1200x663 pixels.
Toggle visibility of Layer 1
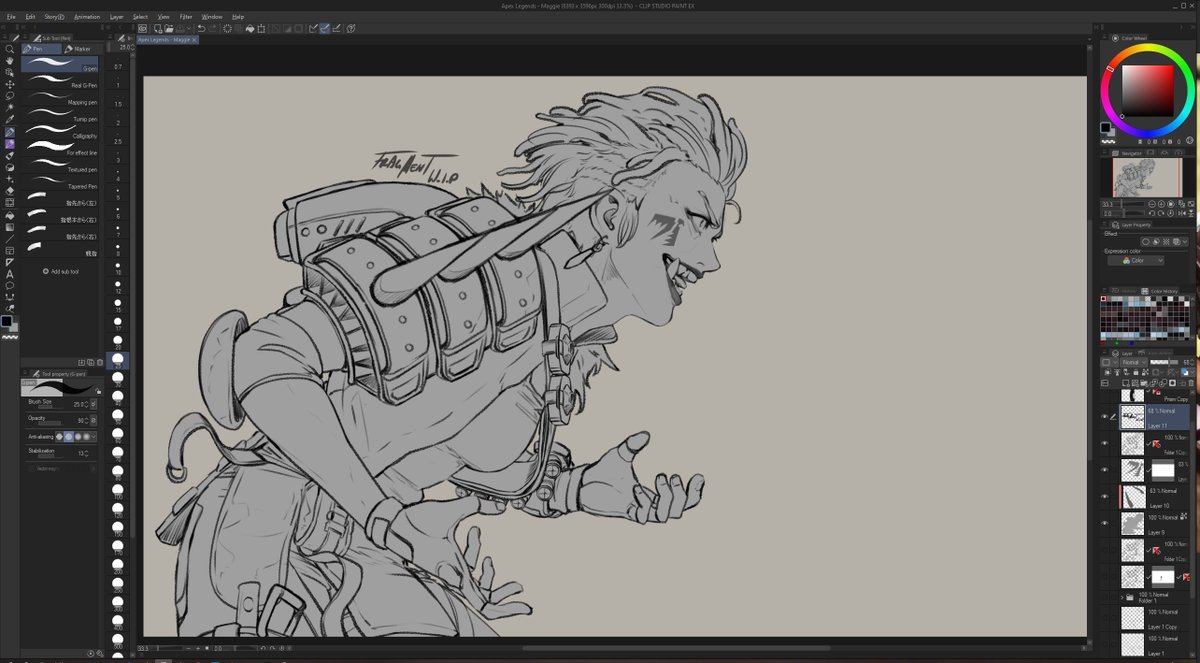pyautogui.click(x=1105, y=645)
